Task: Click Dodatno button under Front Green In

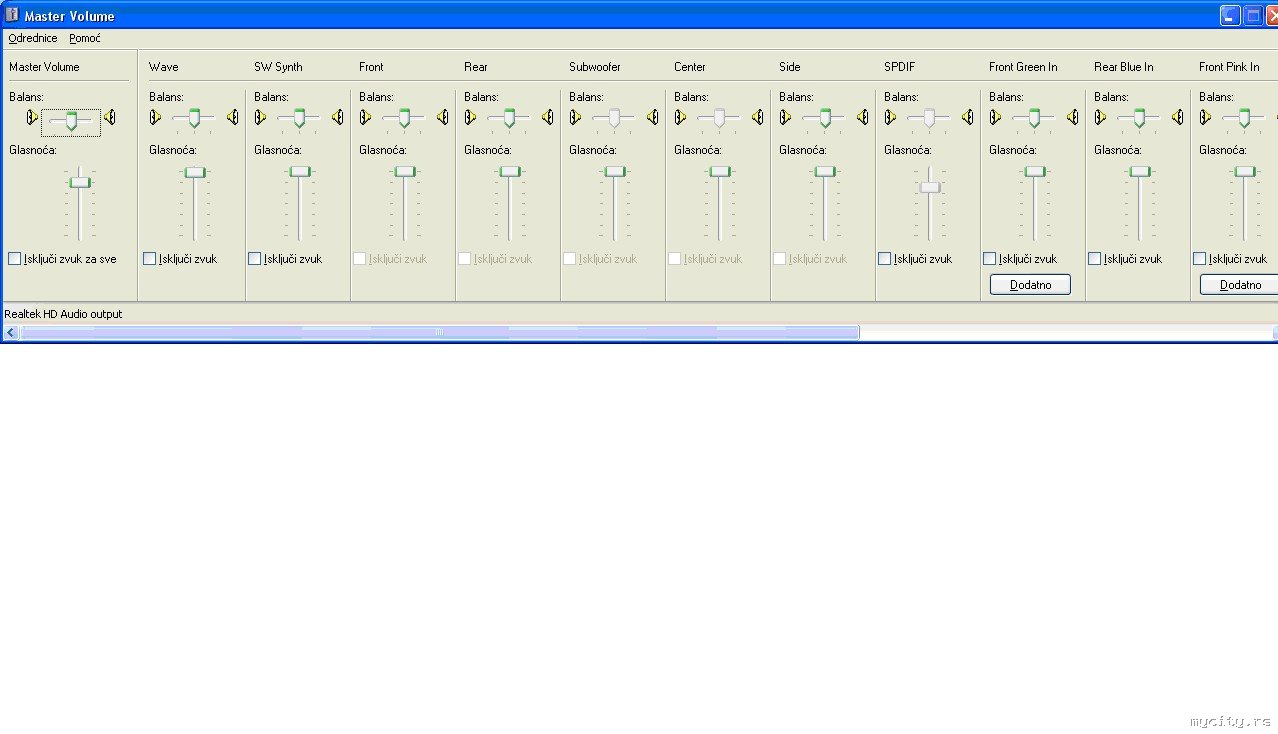Action: point(1030,285)
